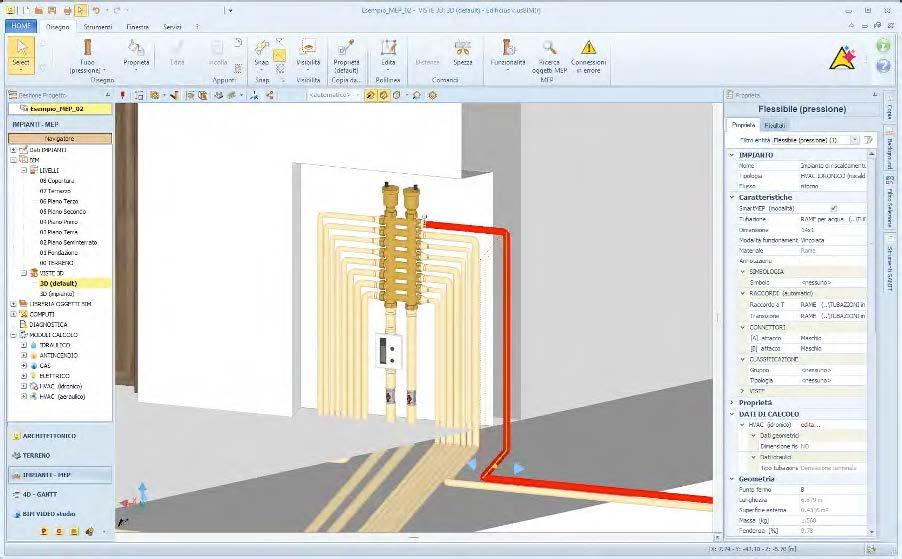Click the axis triad icon in view toolbar
The image size is (902, 559).
pos(254,95)
